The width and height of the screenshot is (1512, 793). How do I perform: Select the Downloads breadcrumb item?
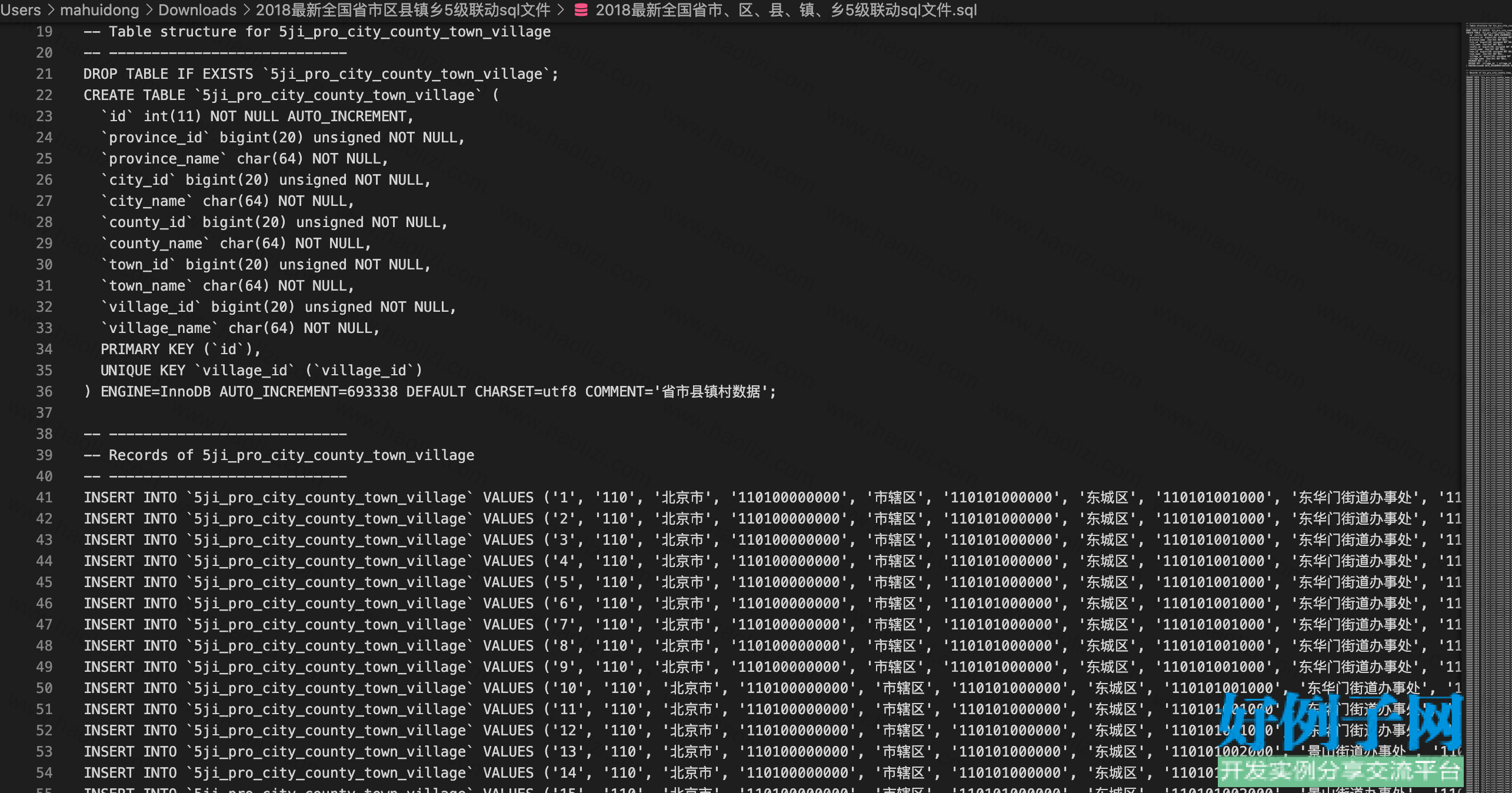click(x=197, y=10)
